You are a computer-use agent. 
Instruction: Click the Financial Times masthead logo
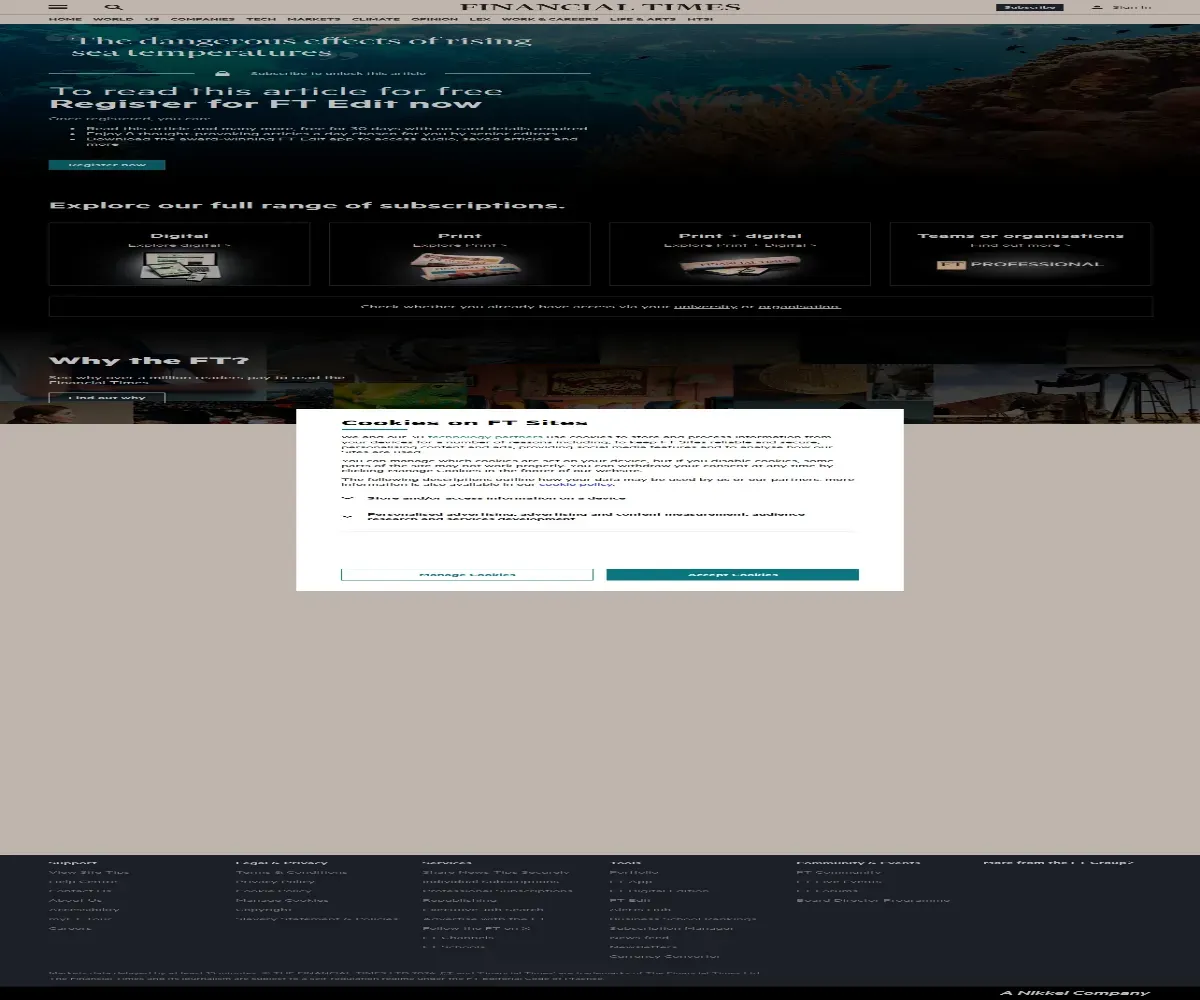(x=600, y=7)
